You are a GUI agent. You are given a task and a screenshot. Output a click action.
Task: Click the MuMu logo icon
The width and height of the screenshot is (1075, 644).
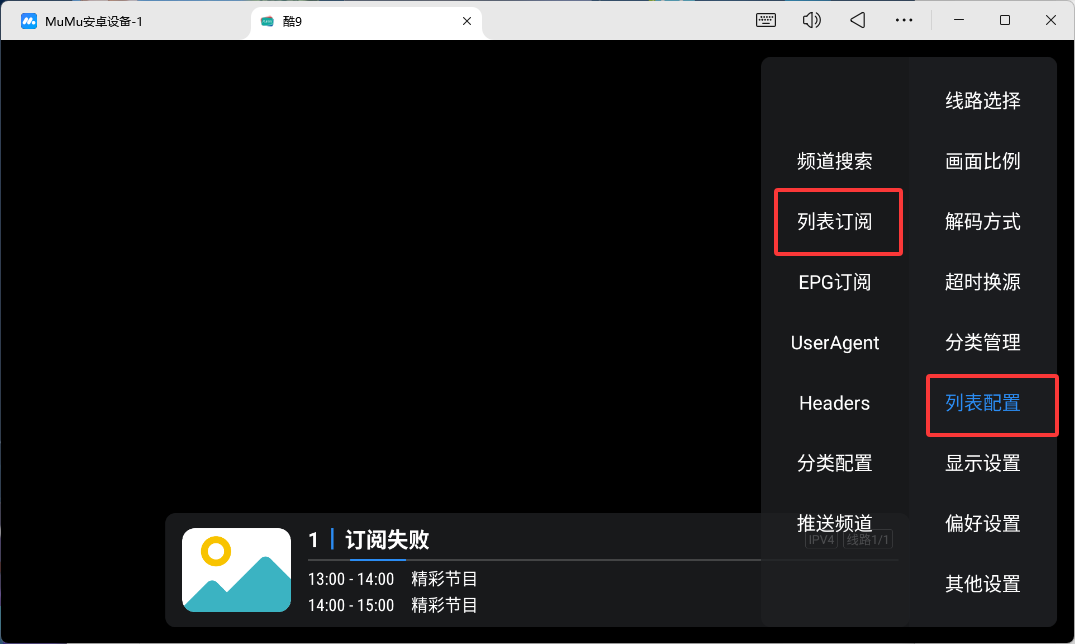click(x=29, y=21)
